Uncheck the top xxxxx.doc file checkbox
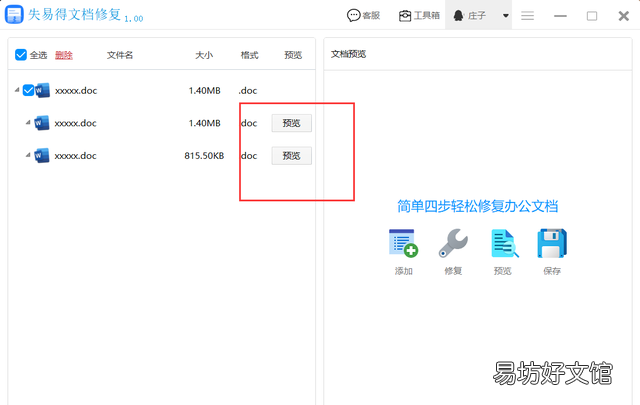640x405 pixels. [x=28, y=90]
